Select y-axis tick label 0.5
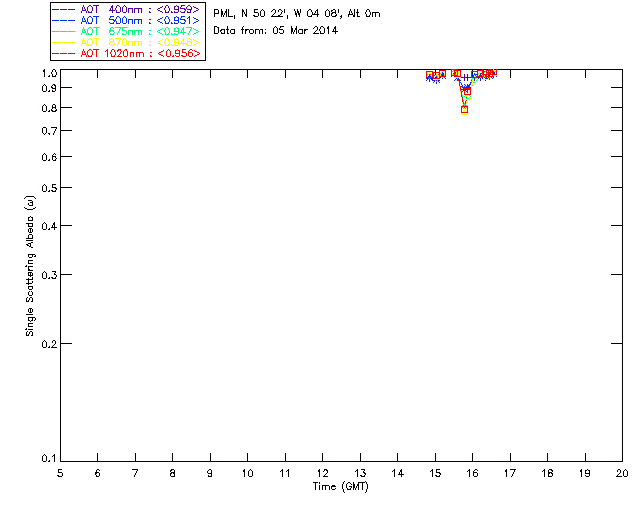This screenshot has height=512, width=640. pyautogui.click(x=49, y=188)
